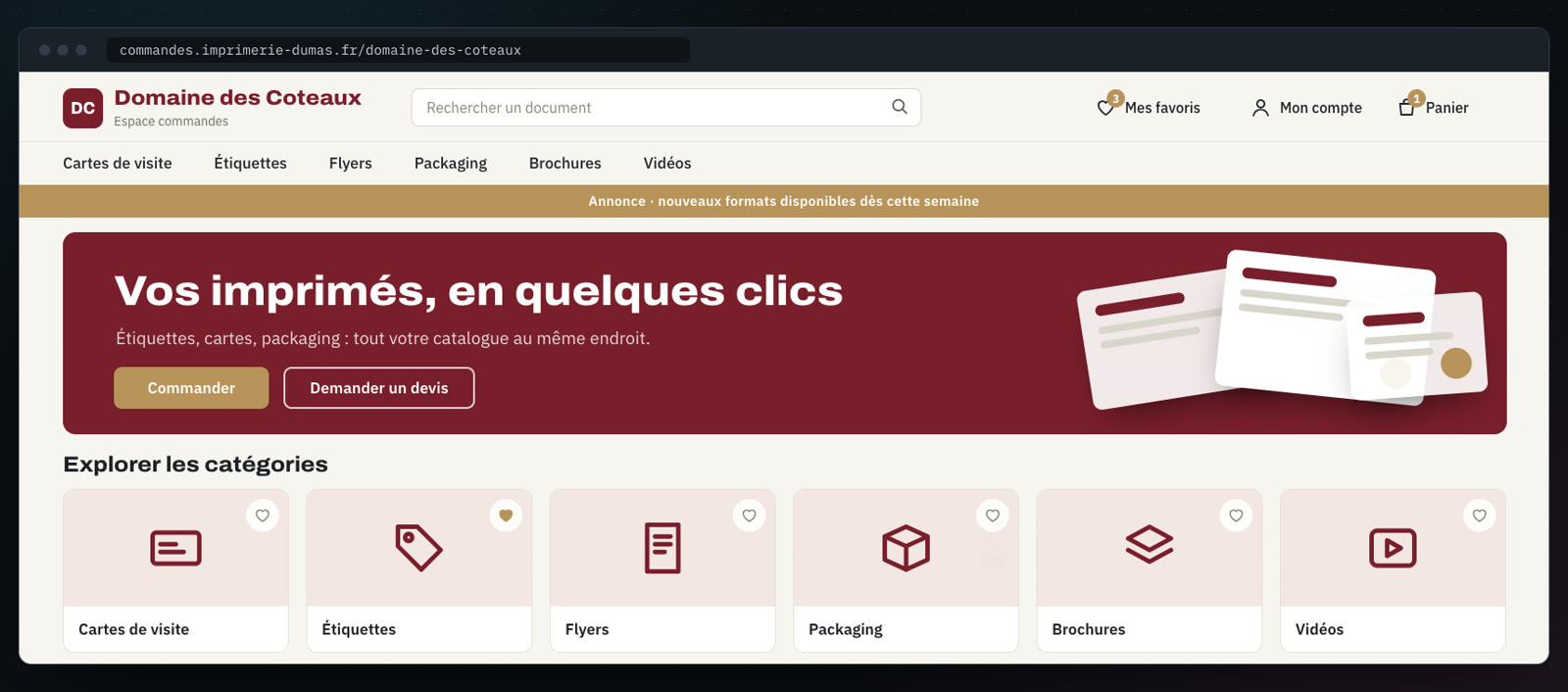Click the Annonce nouveaux formats banner
This screenshot has width=1568, height=692.
pos(784,201)
